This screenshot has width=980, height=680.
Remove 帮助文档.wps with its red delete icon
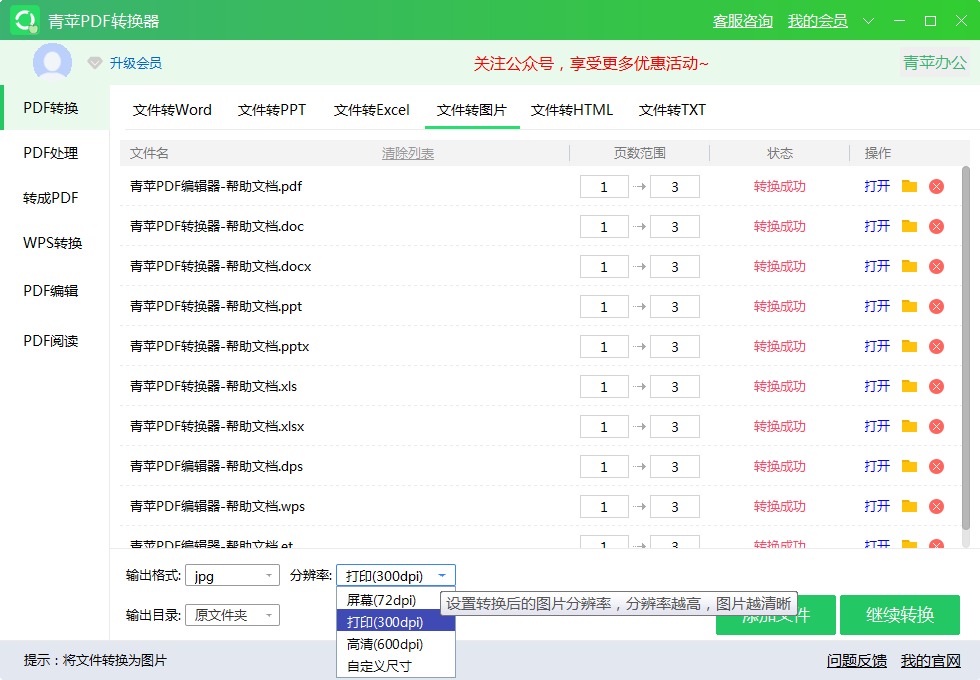coord(936,506)
